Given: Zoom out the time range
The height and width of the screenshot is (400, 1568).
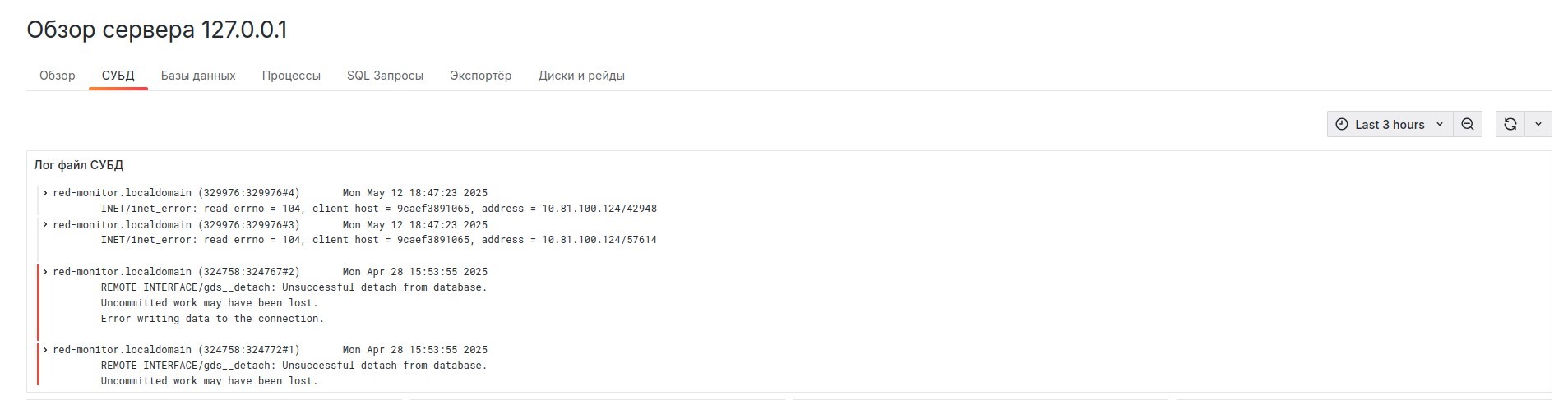Looking at the screenshot, I should point(1467,124).
